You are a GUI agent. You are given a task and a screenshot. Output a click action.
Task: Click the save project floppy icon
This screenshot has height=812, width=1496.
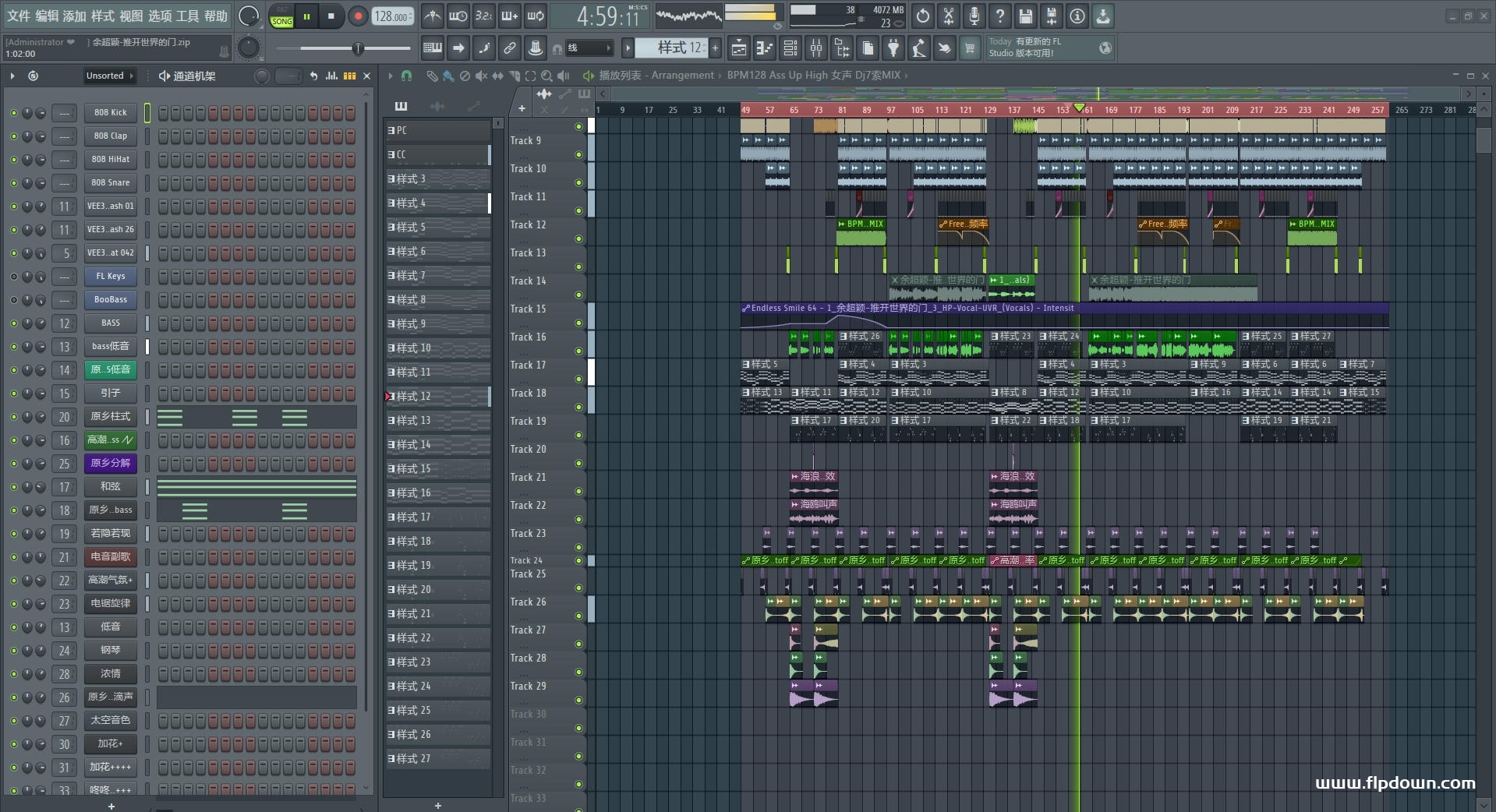(1025, 16)
